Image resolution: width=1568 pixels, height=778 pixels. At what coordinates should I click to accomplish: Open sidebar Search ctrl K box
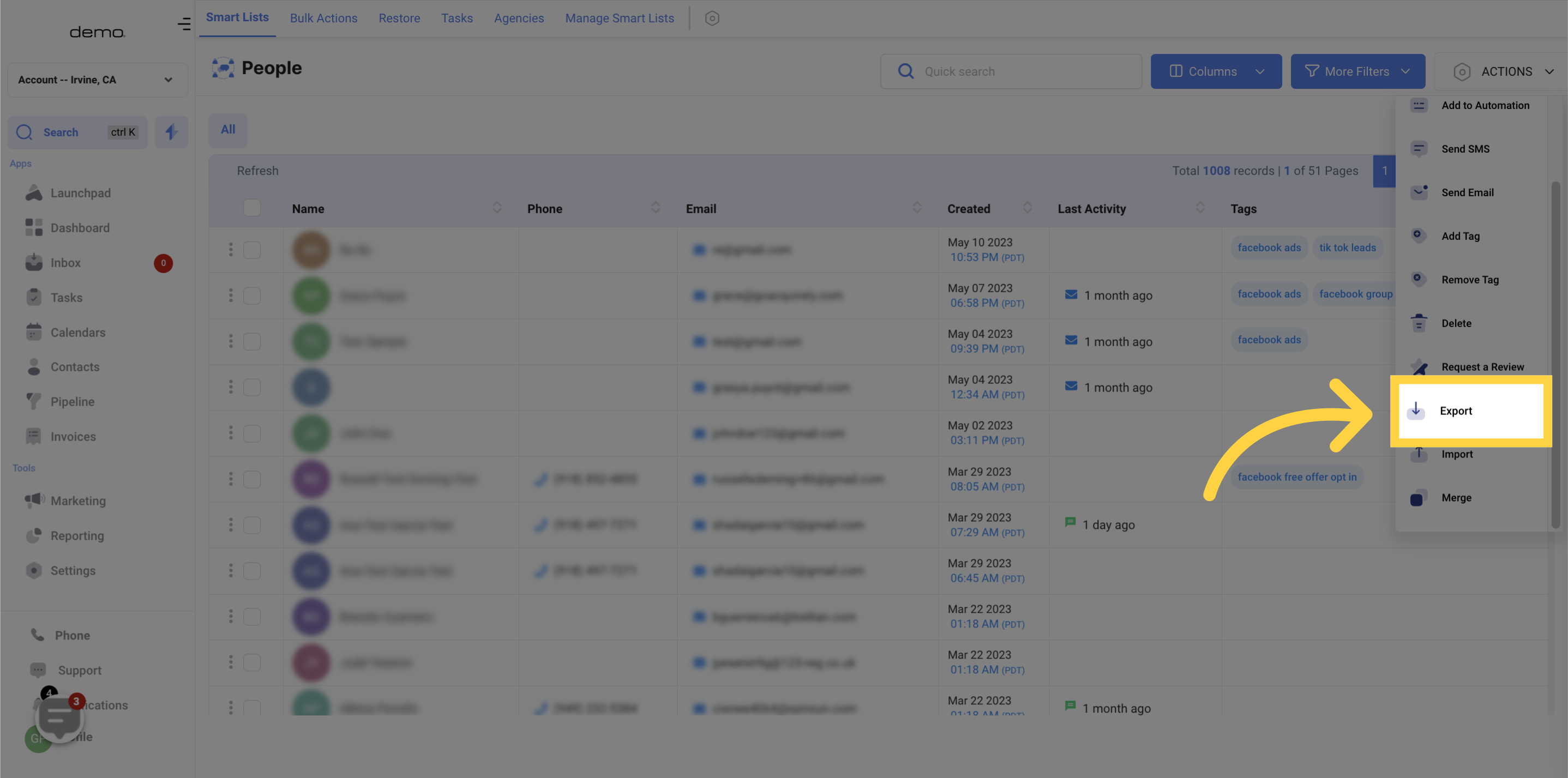(77, 132)
